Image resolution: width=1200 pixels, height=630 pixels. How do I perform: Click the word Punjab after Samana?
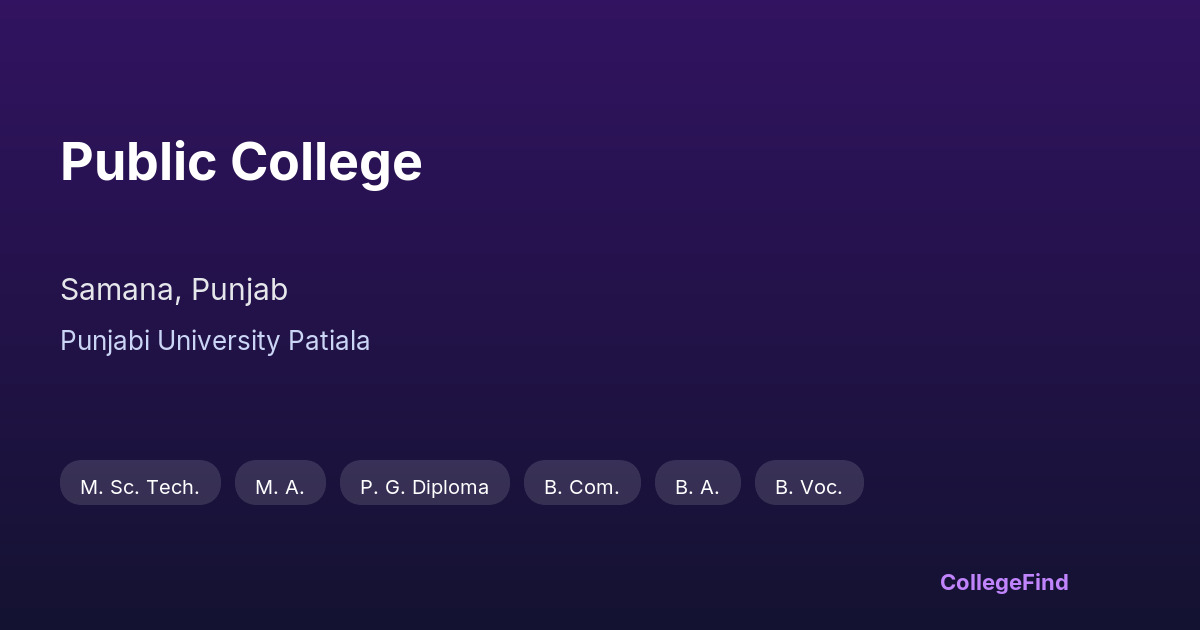coord(239,290)
